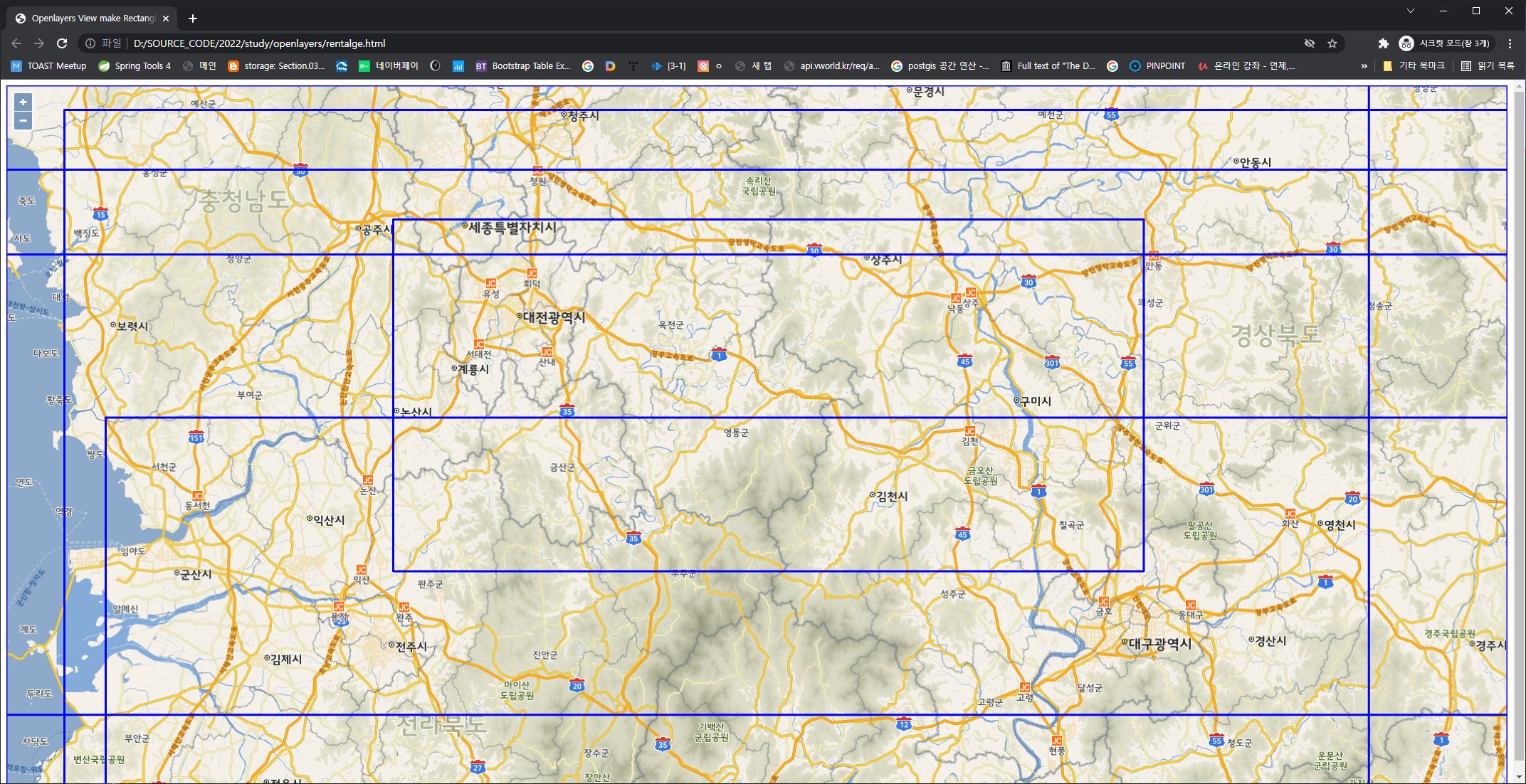Expand hidden bookmarks overflow chevron
Image resolution: width=1526 pixels, height=784 pixels.
(1364, 66)
